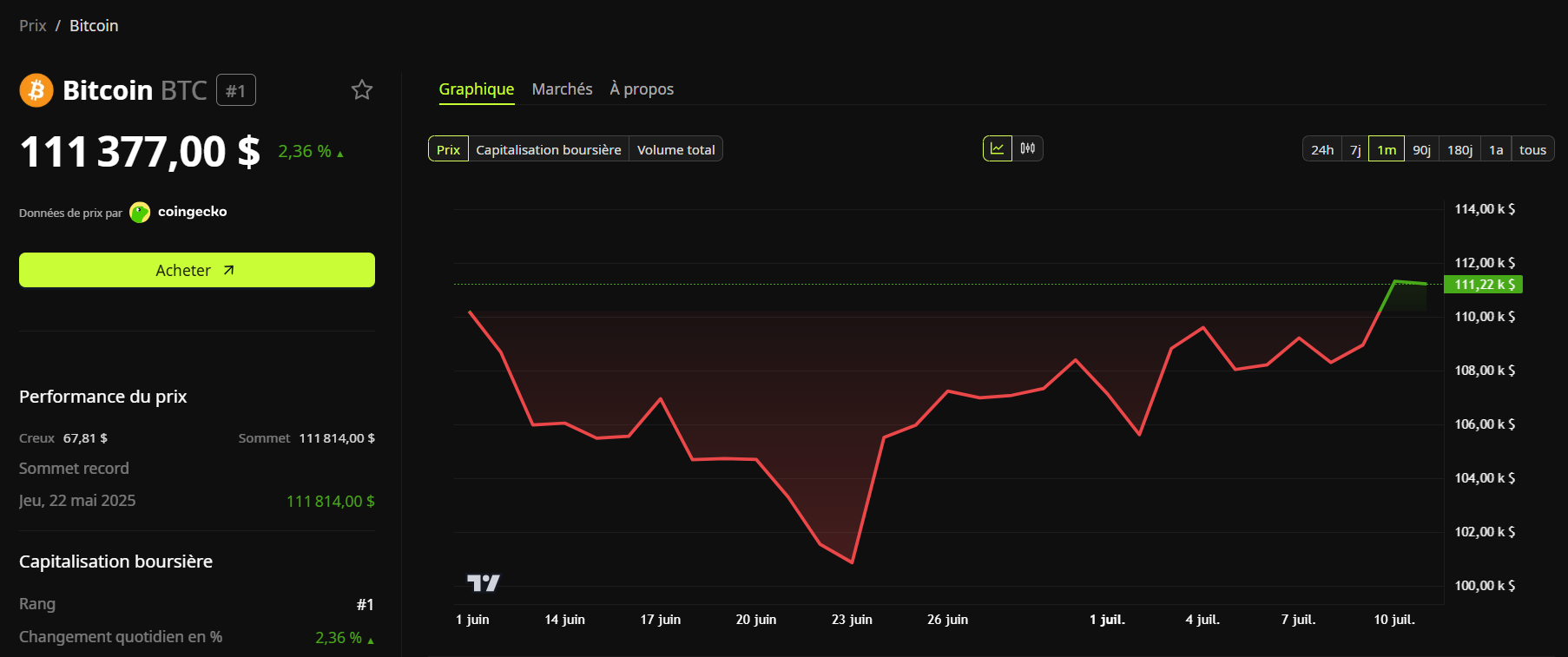Screen dimensions: 1568x657
Task: Click the Performance du prix heading
Action: [103, 397]
